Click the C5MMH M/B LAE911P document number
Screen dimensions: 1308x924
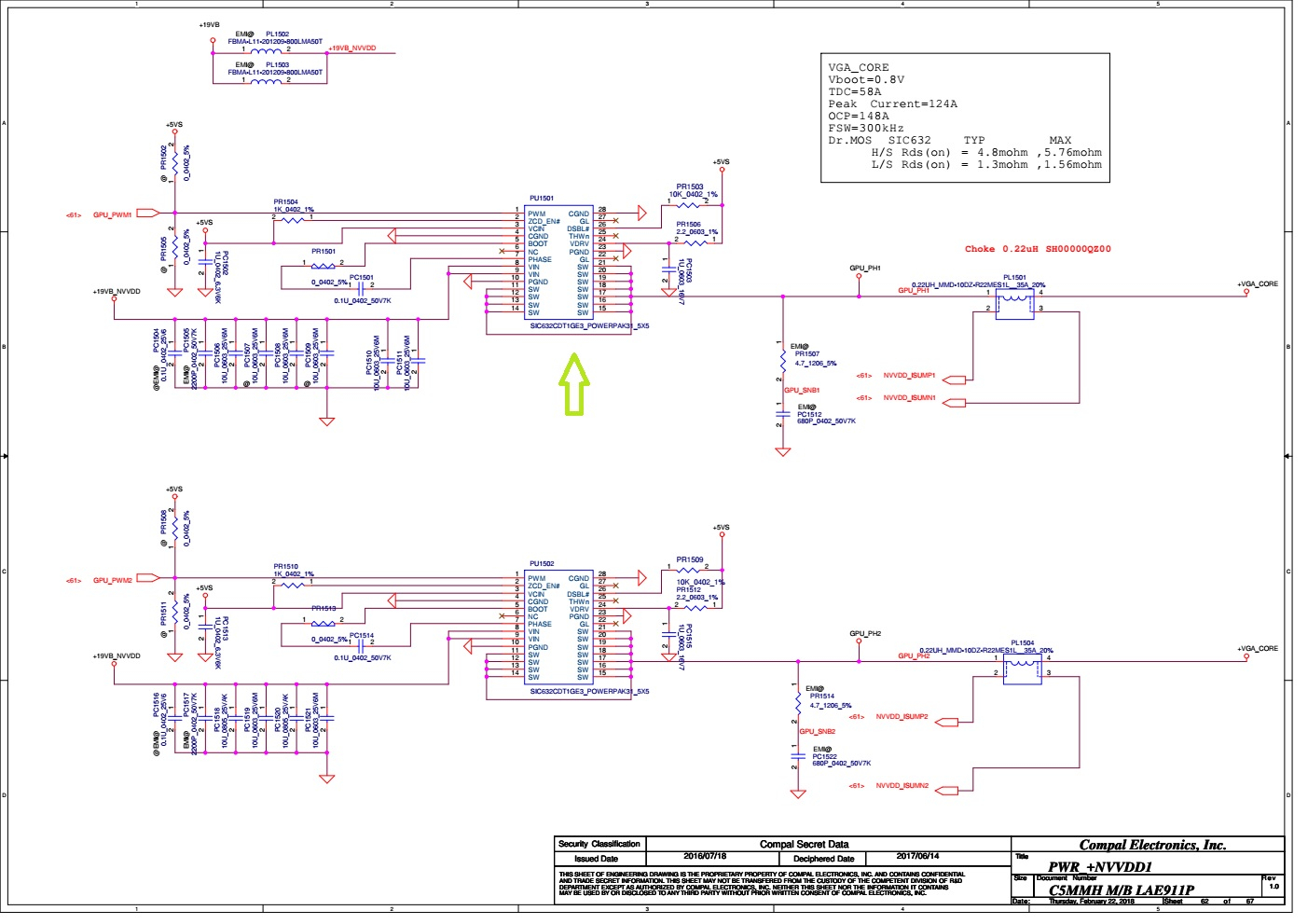[x=1122, y=890]
